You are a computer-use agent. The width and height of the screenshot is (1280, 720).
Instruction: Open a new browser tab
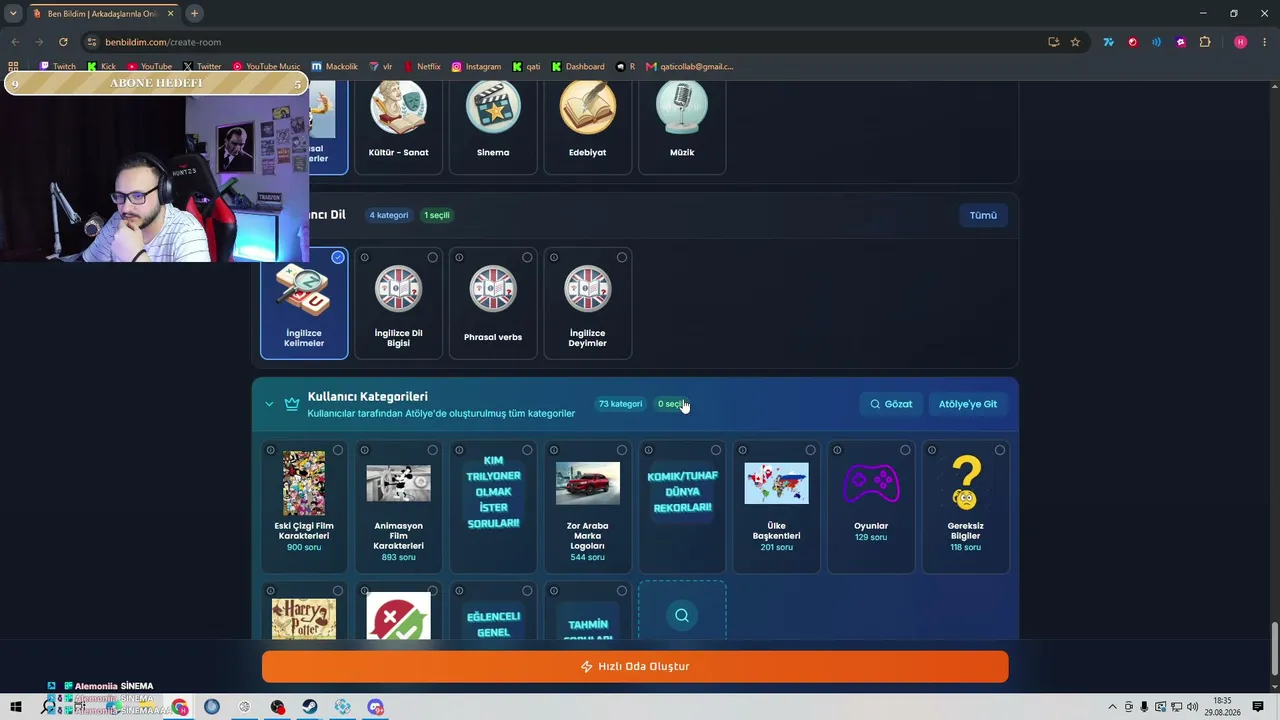pos(195,13)
